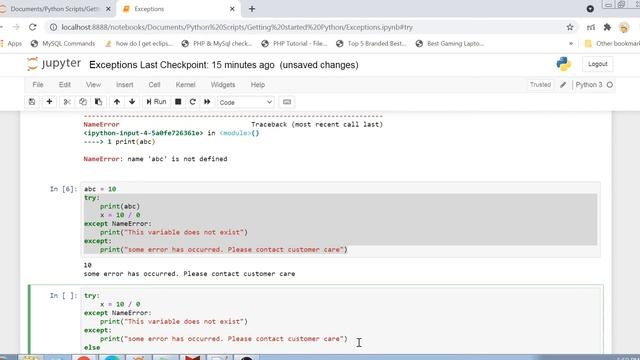The height and width of the screenshot is (360, 640).
Task: Open the Other bookmarks folder
Action: (612, 44)
